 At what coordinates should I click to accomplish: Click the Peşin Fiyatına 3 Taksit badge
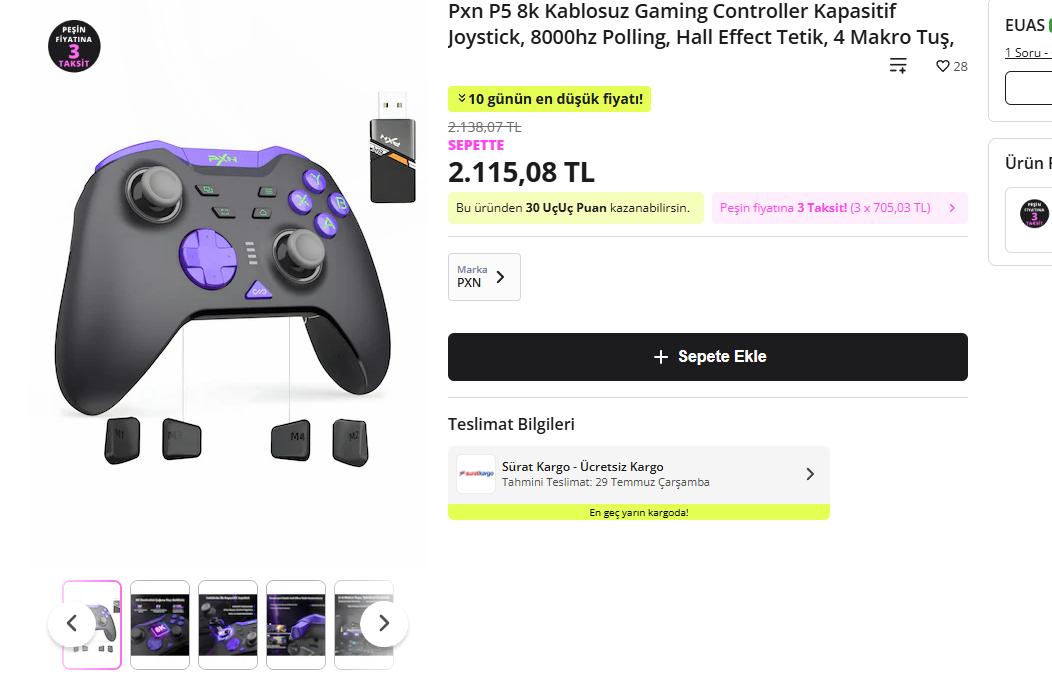point(74,46)
